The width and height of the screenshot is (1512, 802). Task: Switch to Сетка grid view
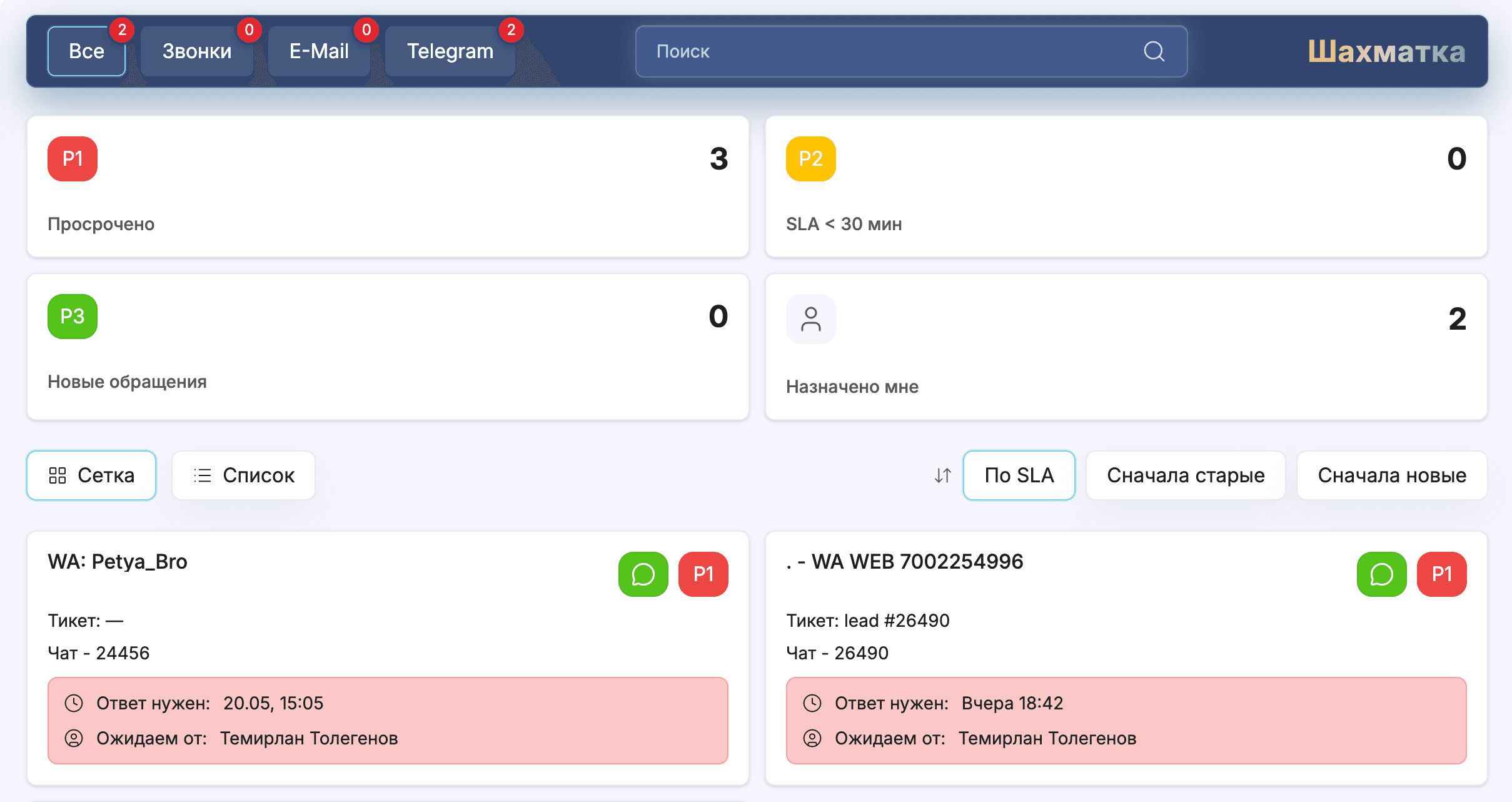point(91,475)
